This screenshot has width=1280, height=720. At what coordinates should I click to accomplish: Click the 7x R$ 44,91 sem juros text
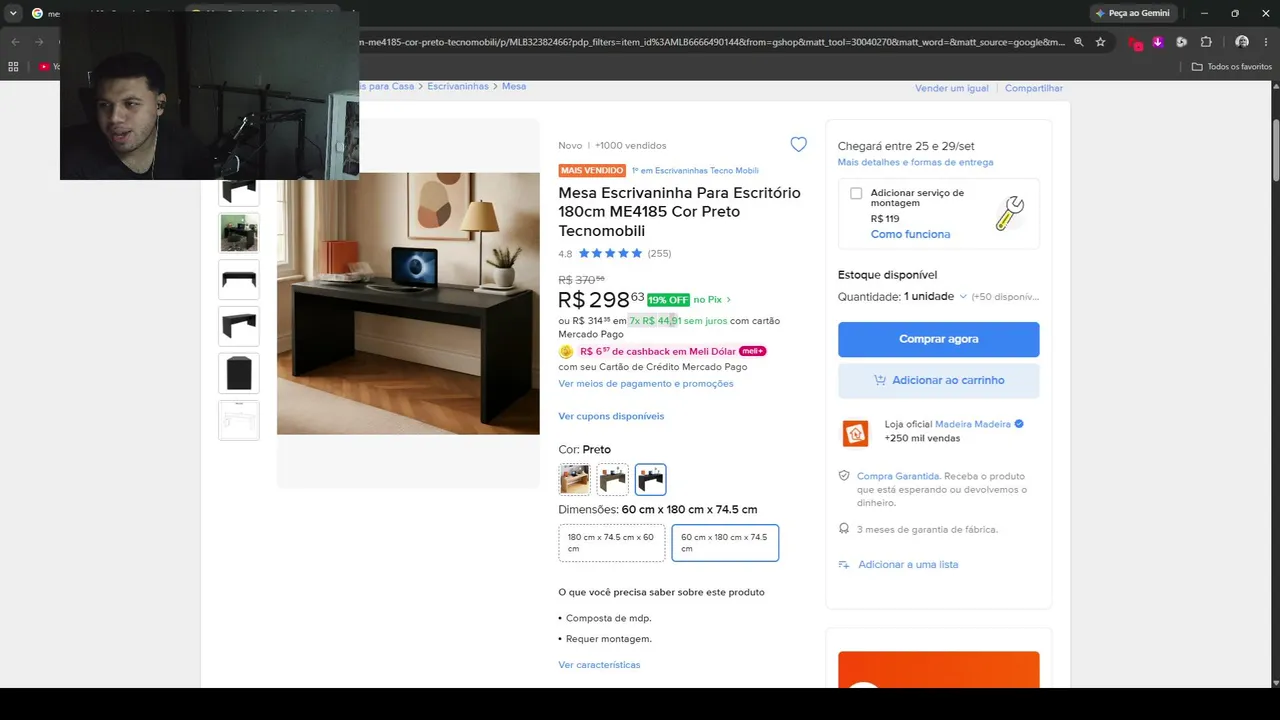[x=678, y=321]
